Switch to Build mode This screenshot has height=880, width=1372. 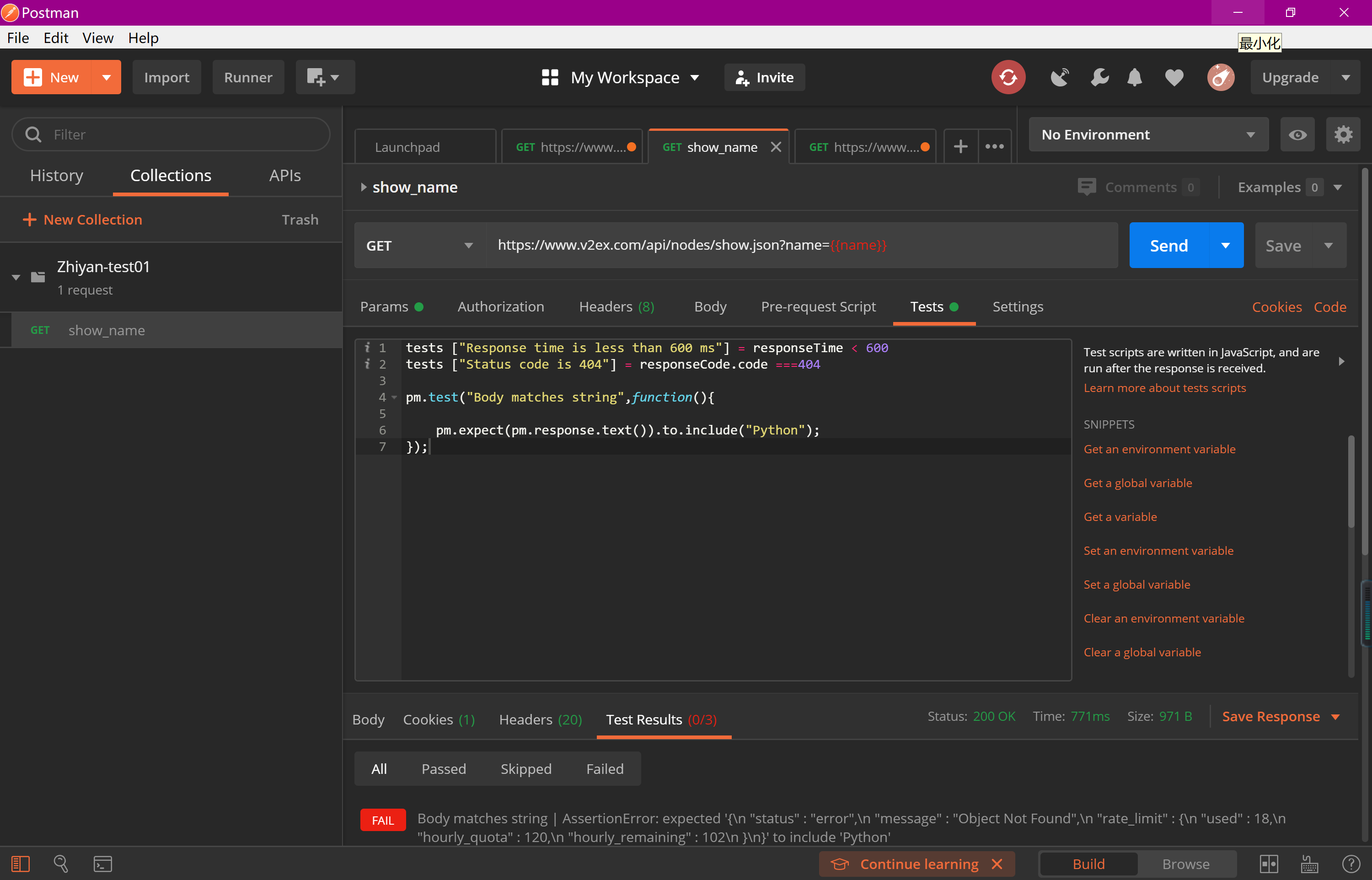point(1088,864)
